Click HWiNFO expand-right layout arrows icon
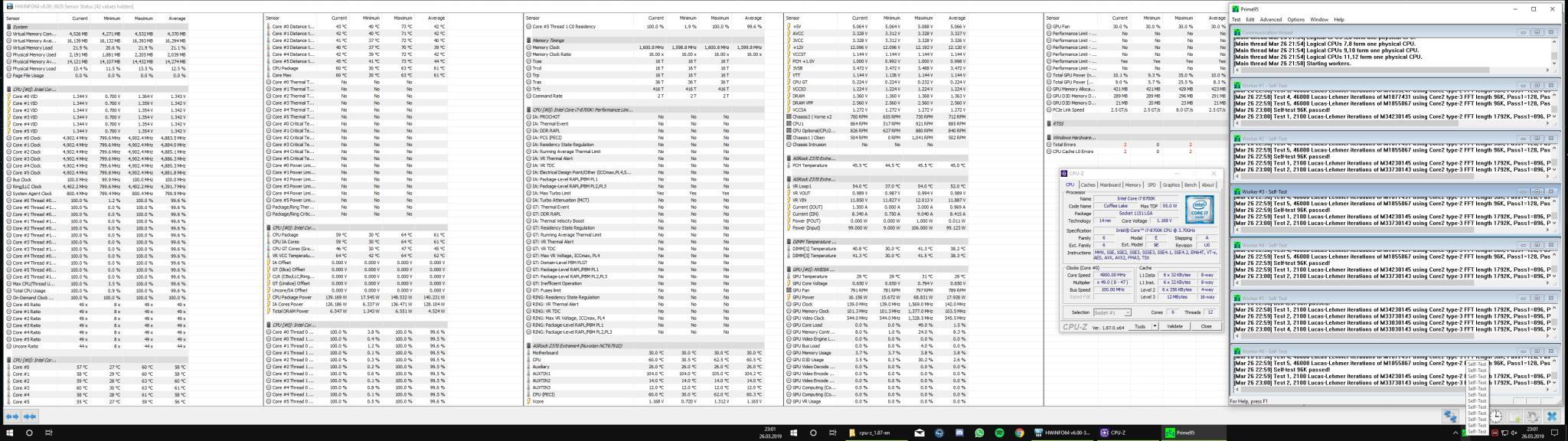The image size is (1568, 441). [30, 416]
